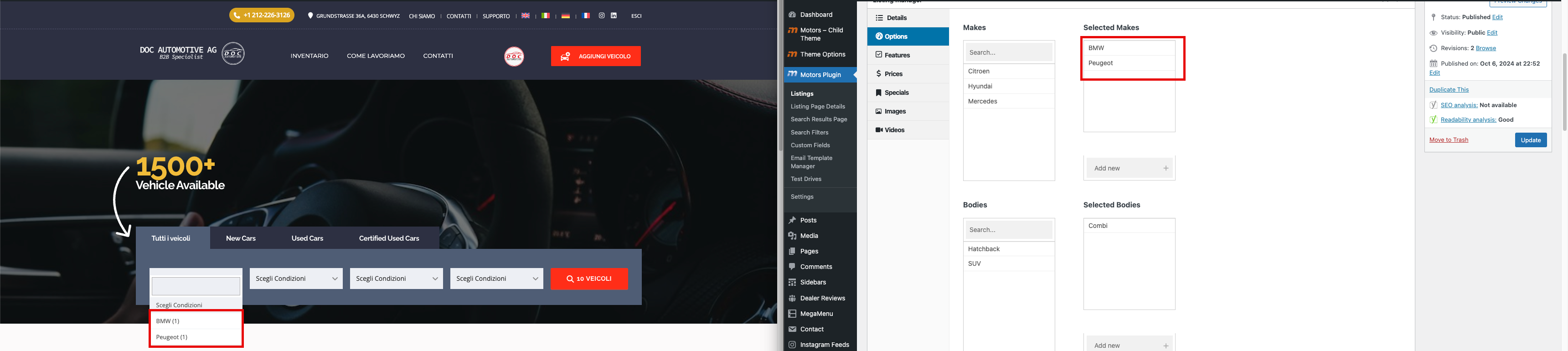Click the revisions clock icon in Publish box
The height and width of the screenshot is (351, 1568).
pyautogui.click(x=1434, y=48)
